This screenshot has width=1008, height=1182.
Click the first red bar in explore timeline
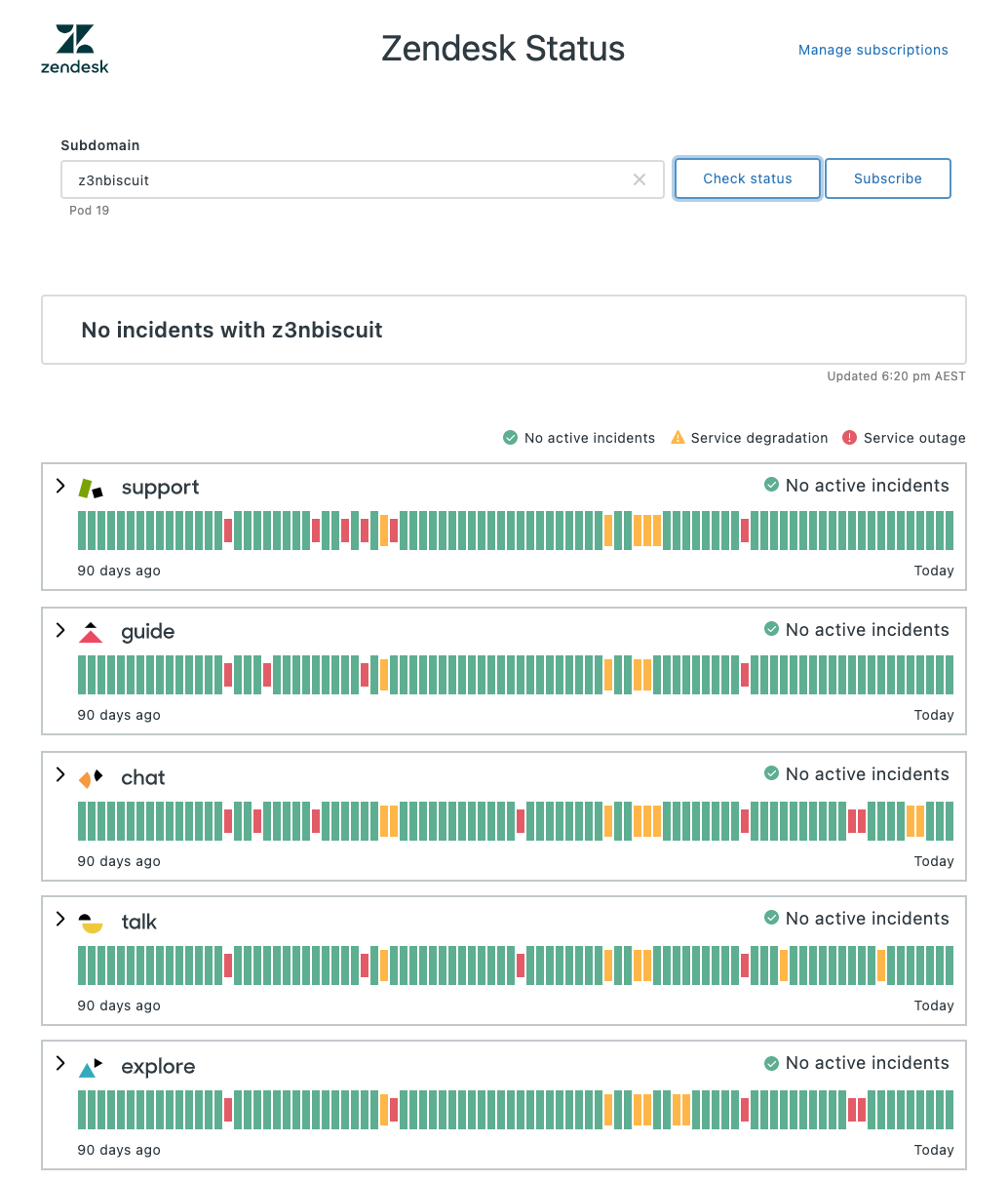point(228,1110)
